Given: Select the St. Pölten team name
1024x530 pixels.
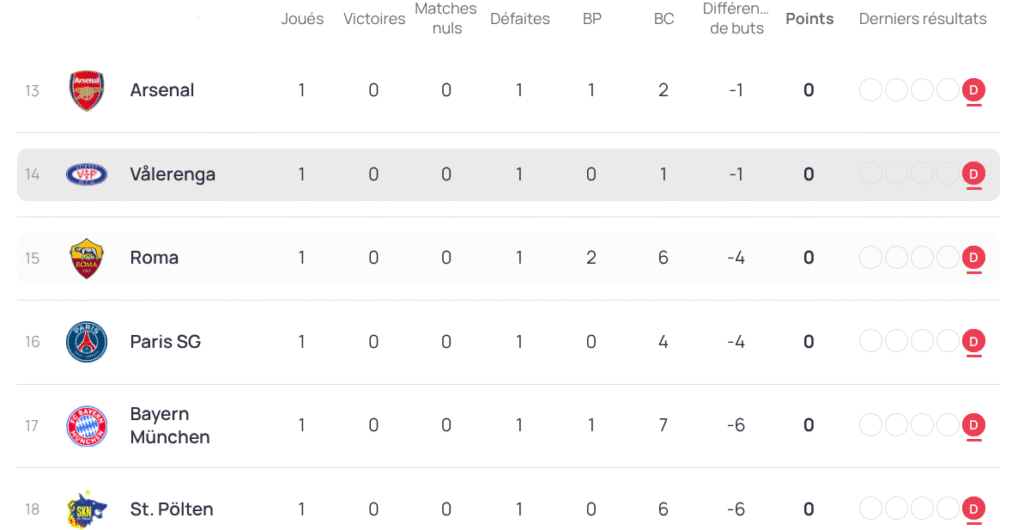Looking at the screenshot, I should [x=171, y=509].
